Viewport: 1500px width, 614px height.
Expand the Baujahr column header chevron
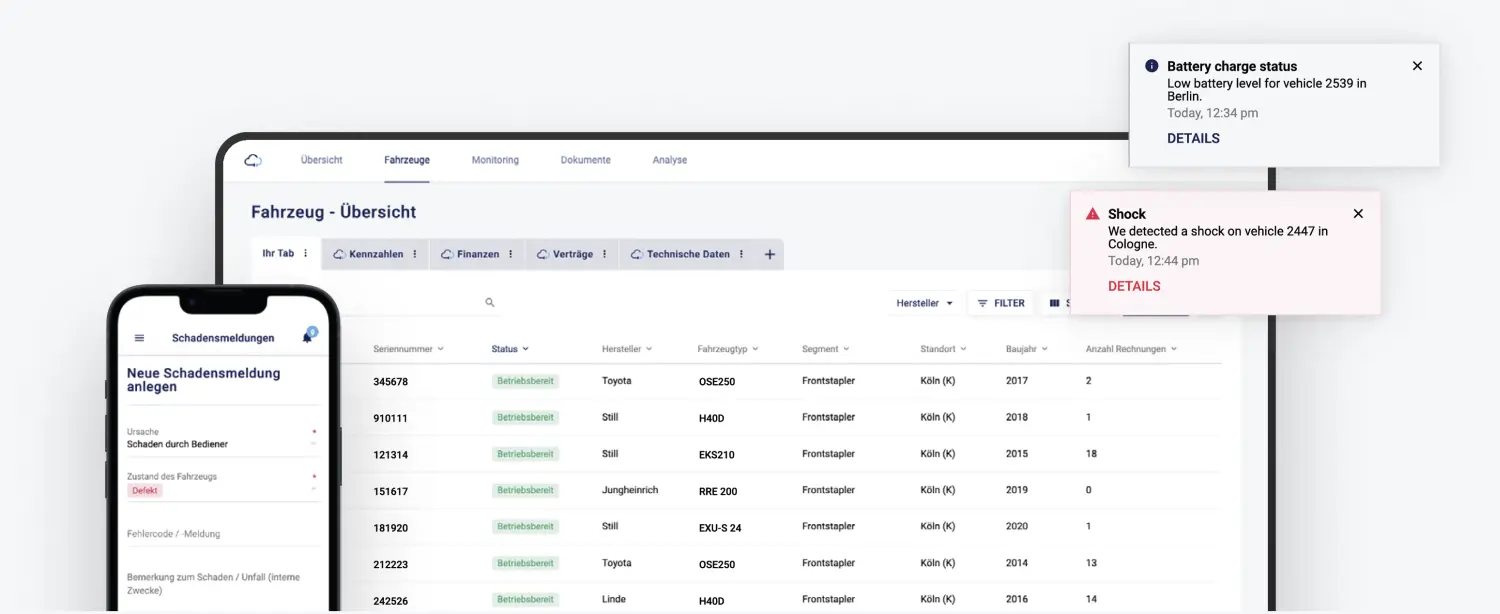click(1045, 349)
